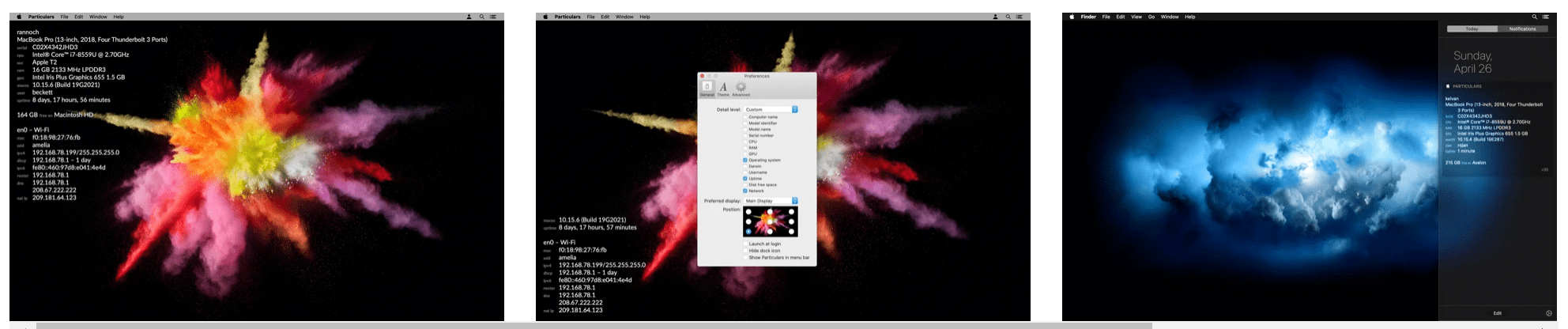Image resolution: width=1568 pixels, height=329 pixels.
Task: Open the Go menu in Finder
Action: 1151,17
